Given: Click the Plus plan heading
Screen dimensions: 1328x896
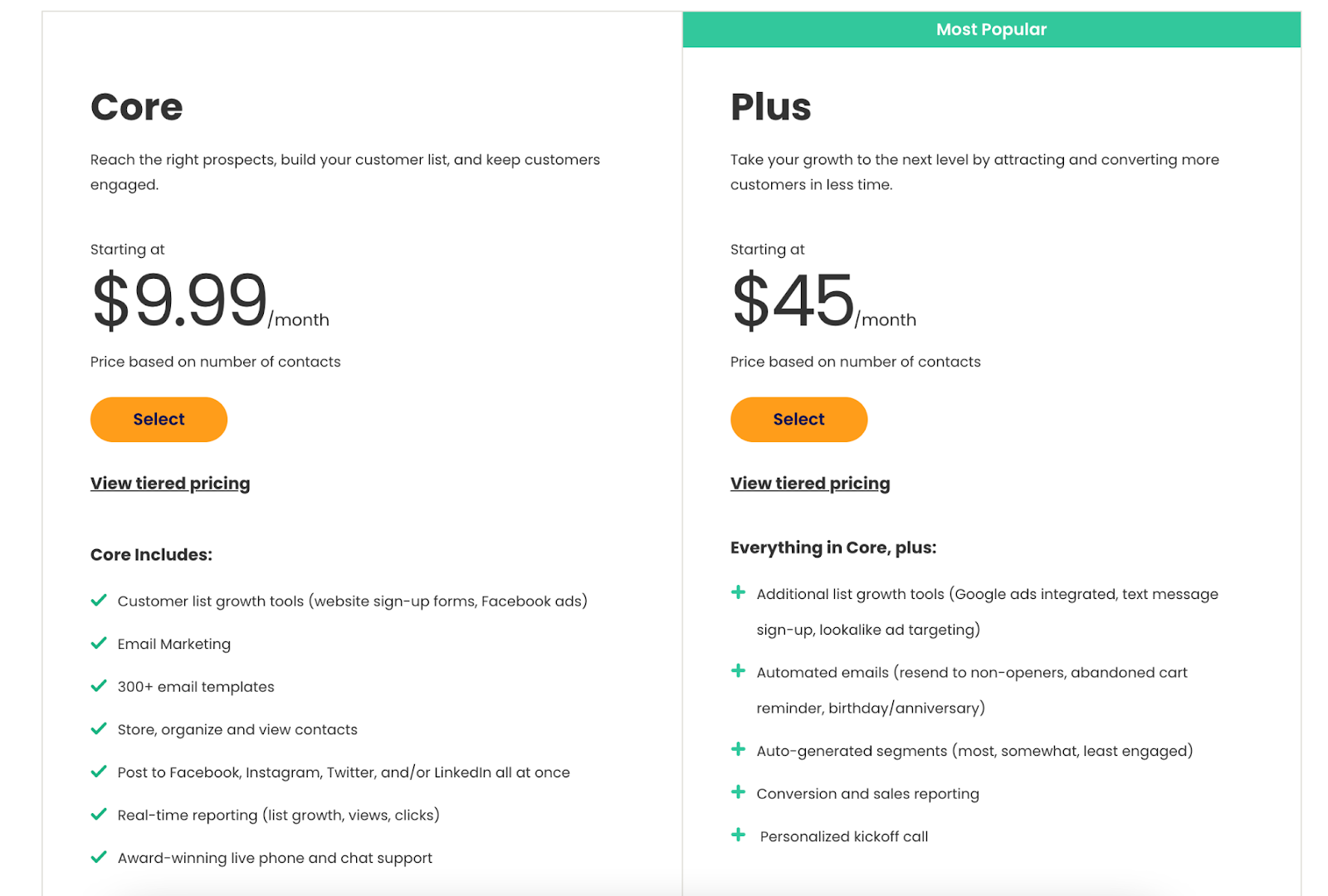Looking at the screenshot, I should click(770, 107).
